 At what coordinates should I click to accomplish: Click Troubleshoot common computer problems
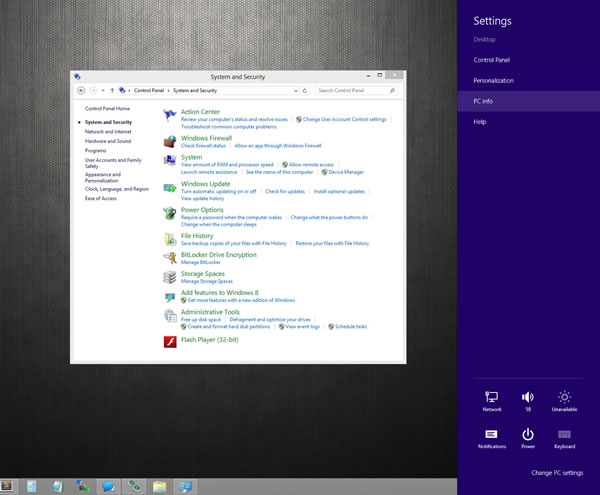pyautogui.click(x=228, y=127)
